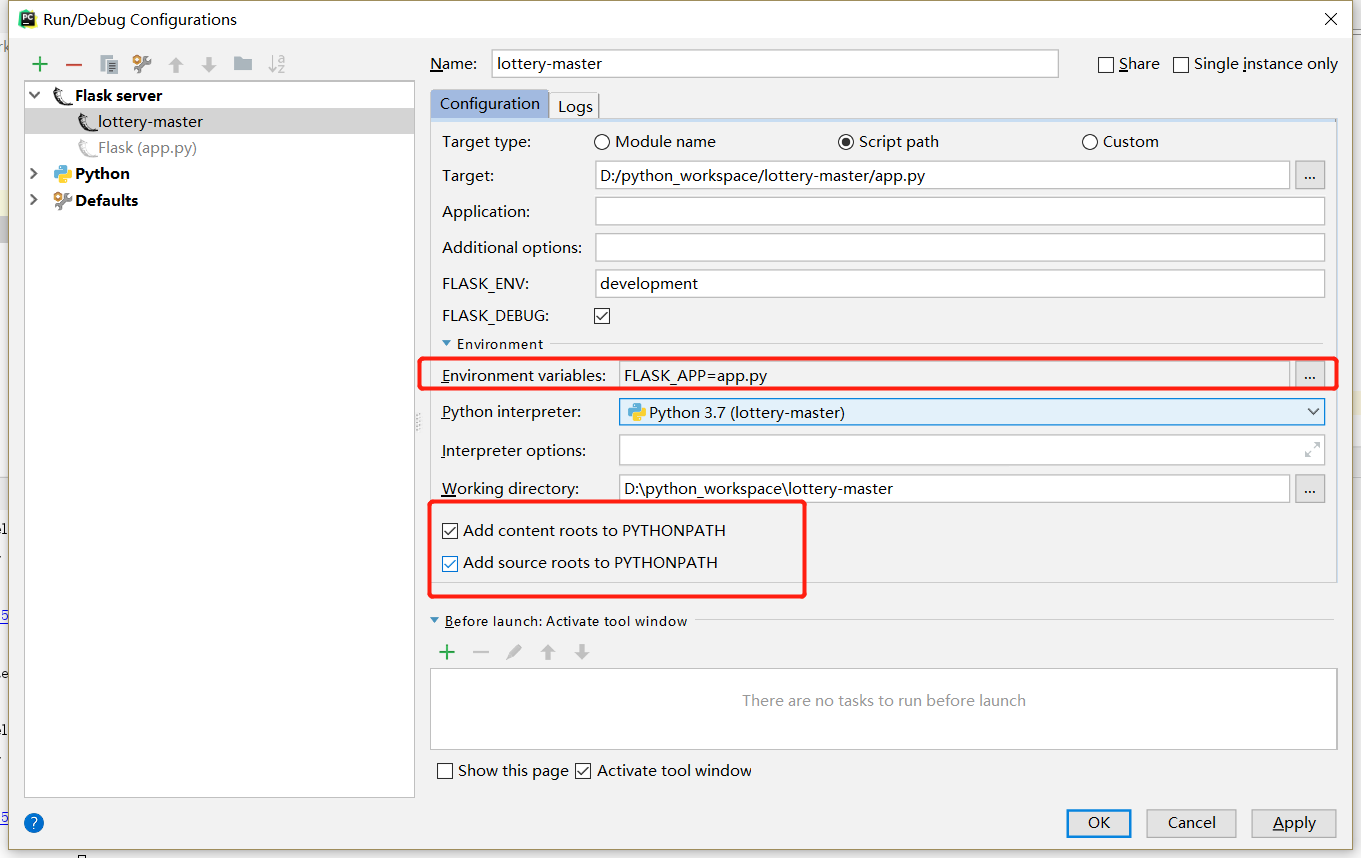Click the Name input field
Image resolution: width=1361 pixels, height=858 pixels.
click(775, 63)
